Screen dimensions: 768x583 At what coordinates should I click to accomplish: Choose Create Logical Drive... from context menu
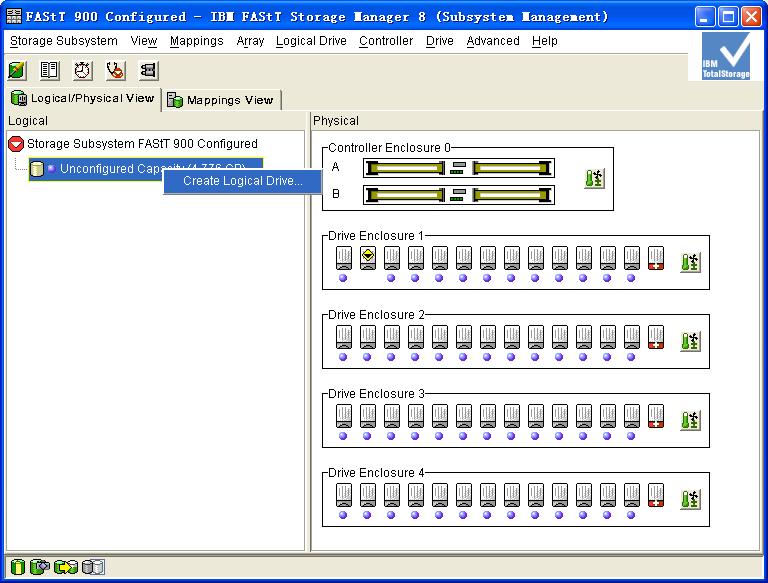pyautogui.click(x=242, y=181)
